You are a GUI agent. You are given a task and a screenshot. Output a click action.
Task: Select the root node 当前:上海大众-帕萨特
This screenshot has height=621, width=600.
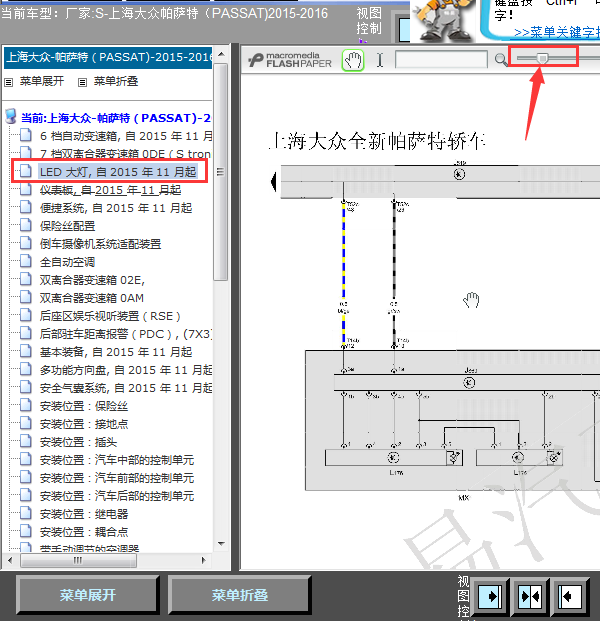click(x=116, y=118)
